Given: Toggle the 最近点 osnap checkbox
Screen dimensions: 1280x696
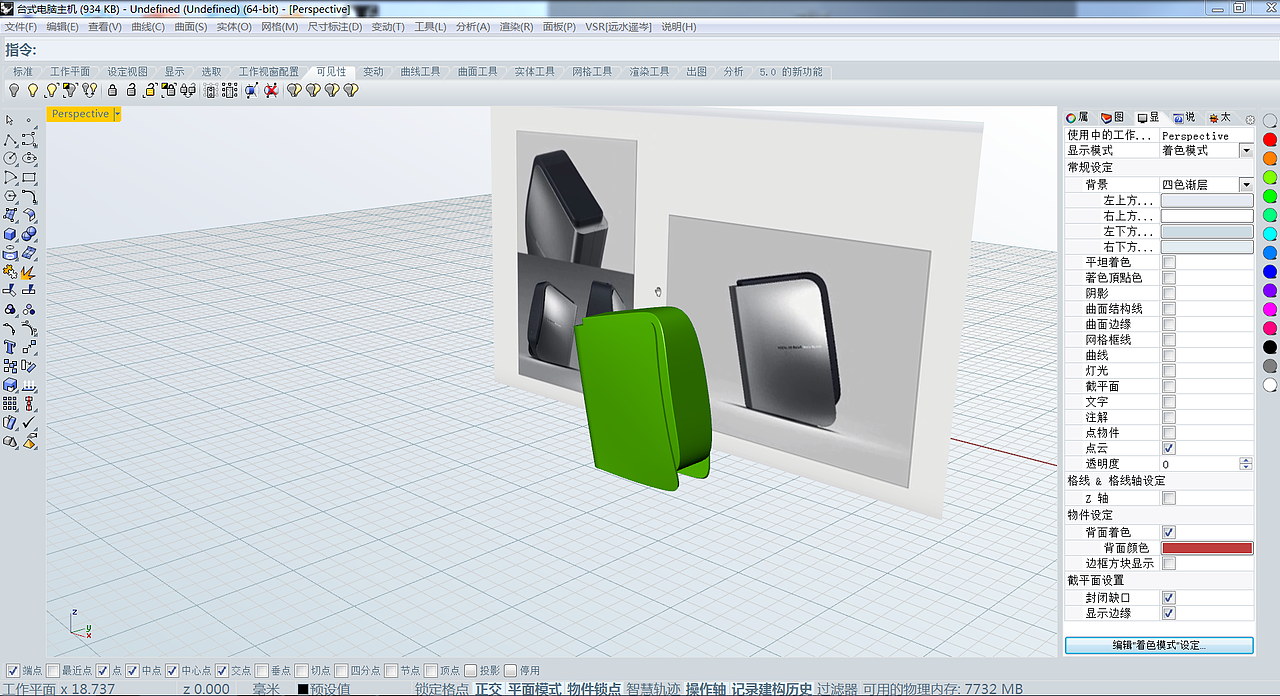Looking at the screenshot, I should coord(52,670).
